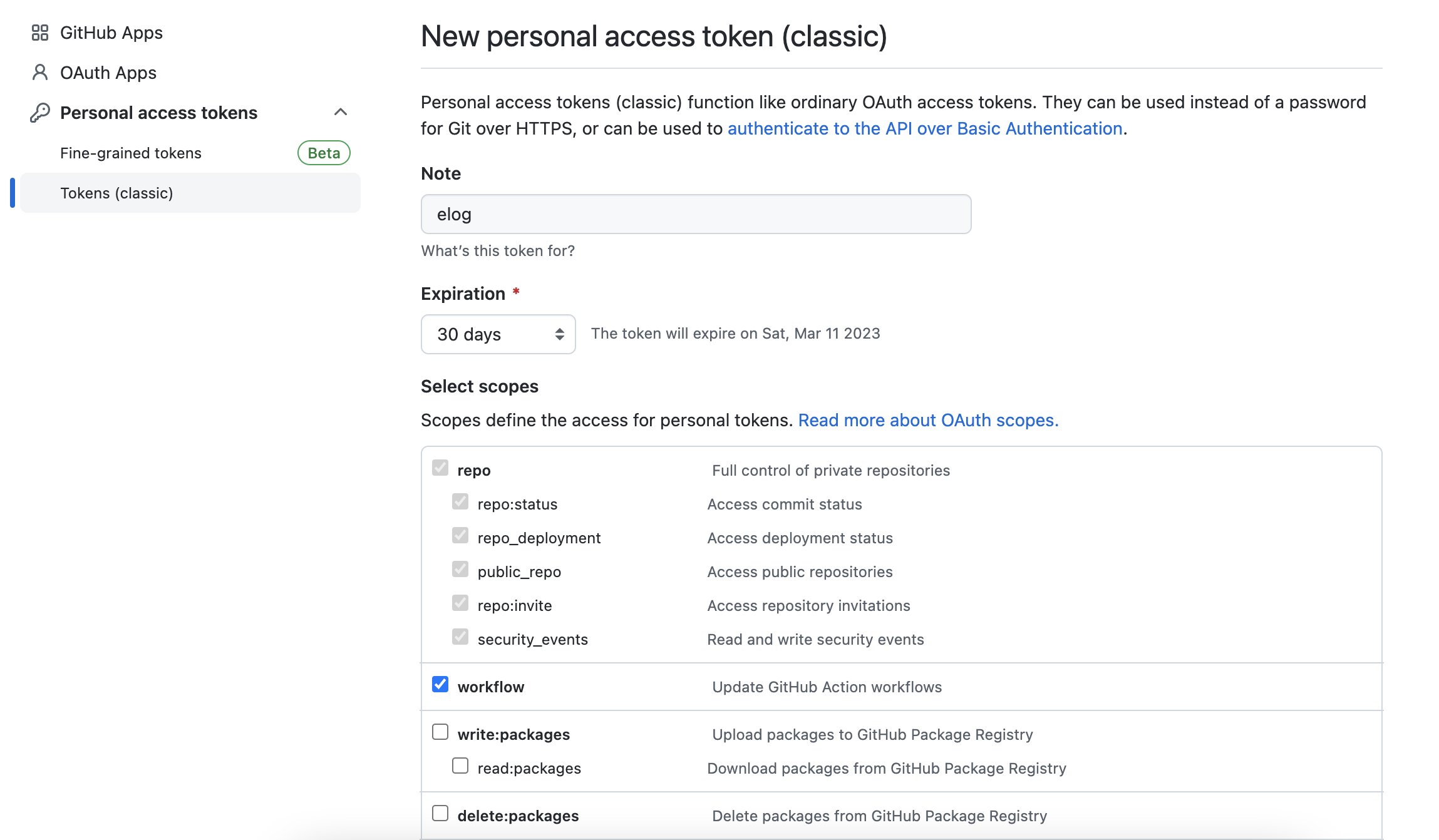Open Read more about OAuth scopes link
The height and width of the screenshot is (840, 1439).
(928, 420)
